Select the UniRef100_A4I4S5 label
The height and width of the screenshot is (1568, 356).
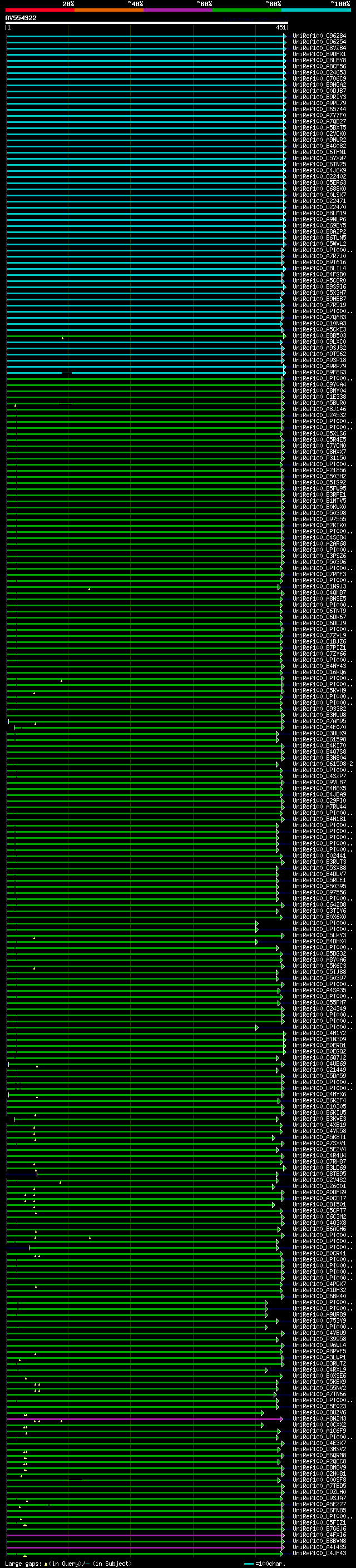pos(319,1547)
